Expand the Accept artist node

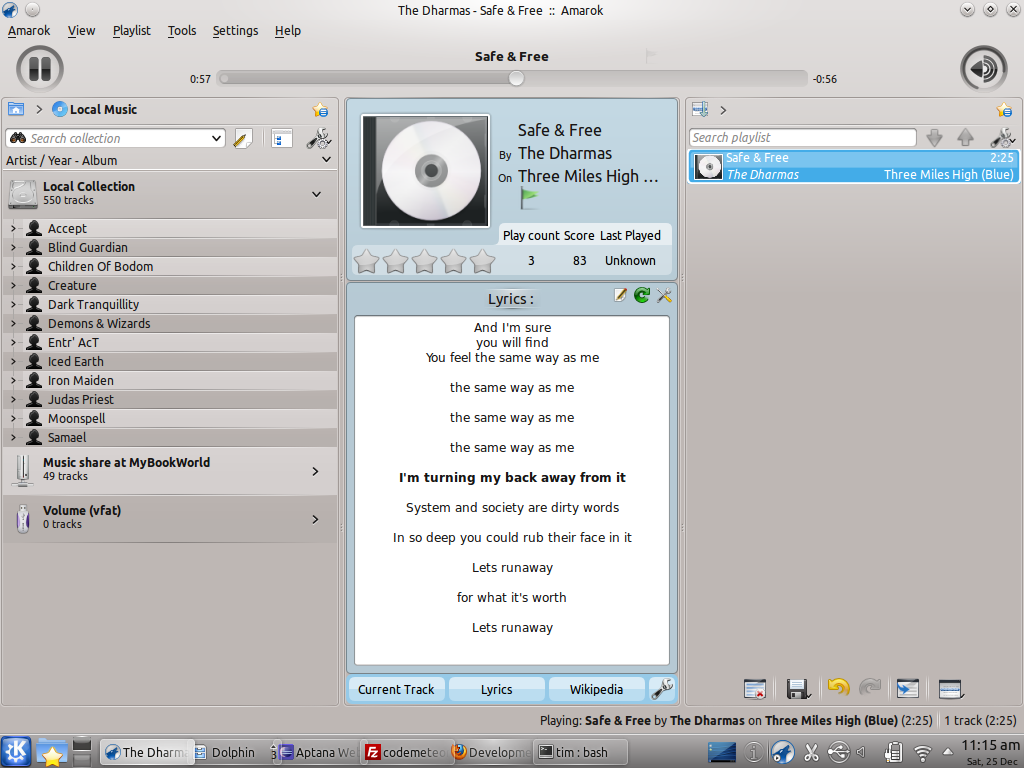13,228
